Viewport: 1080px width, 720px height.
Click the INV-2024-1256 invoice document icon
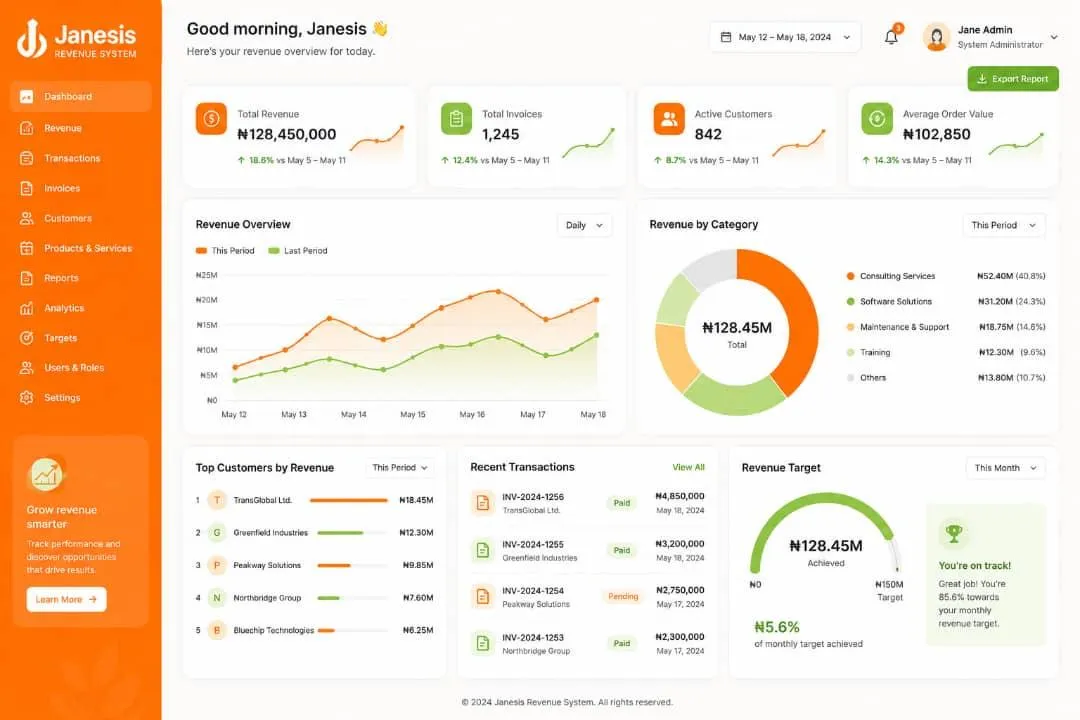pyautogui.click(x=483, y=503)
